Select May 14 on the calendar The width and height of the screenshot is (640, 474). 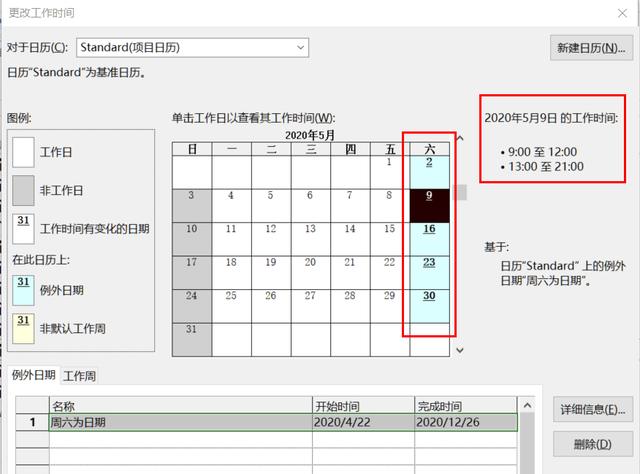350,239
